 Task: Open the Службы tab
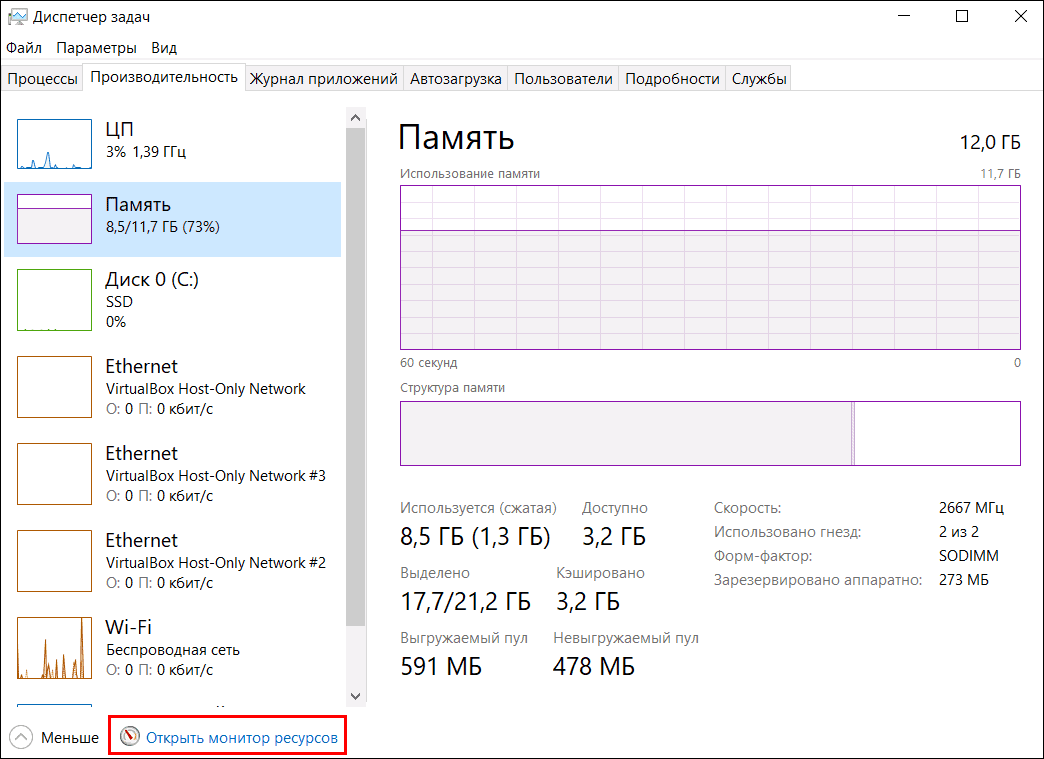click(759, 79)
